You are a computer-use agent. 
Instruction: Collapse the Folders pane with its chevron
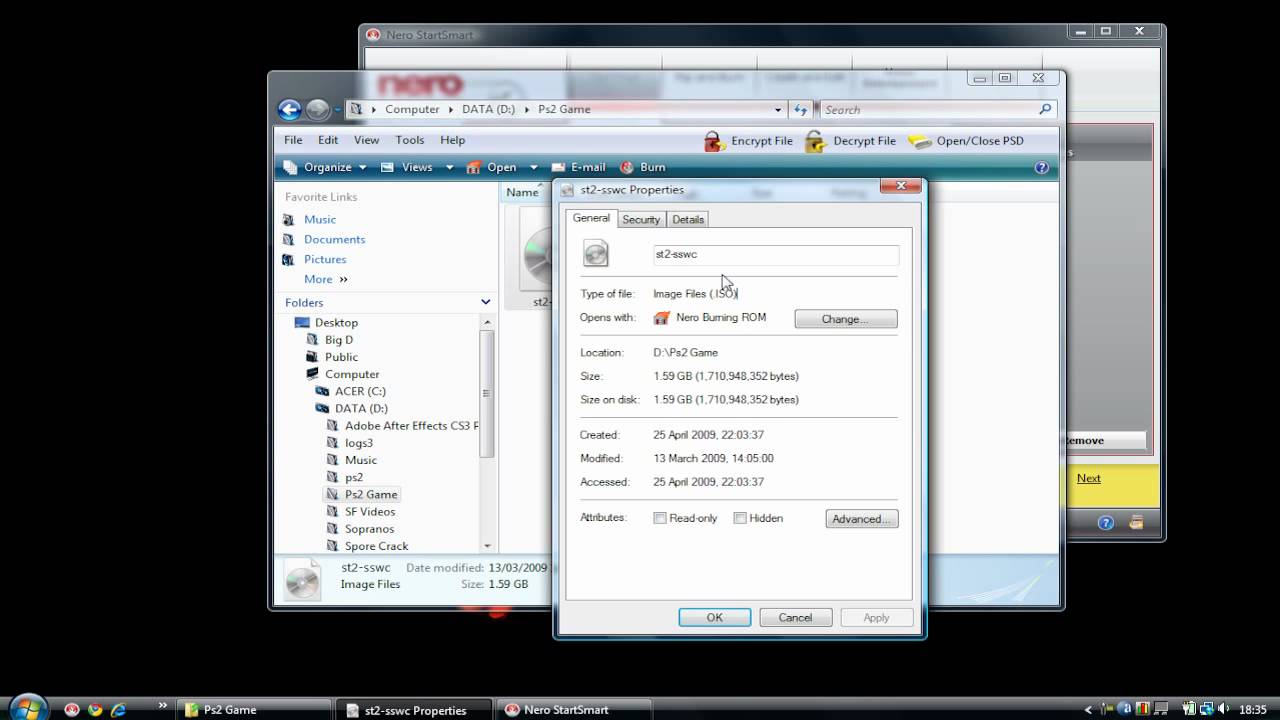click(x=486, y=302)
